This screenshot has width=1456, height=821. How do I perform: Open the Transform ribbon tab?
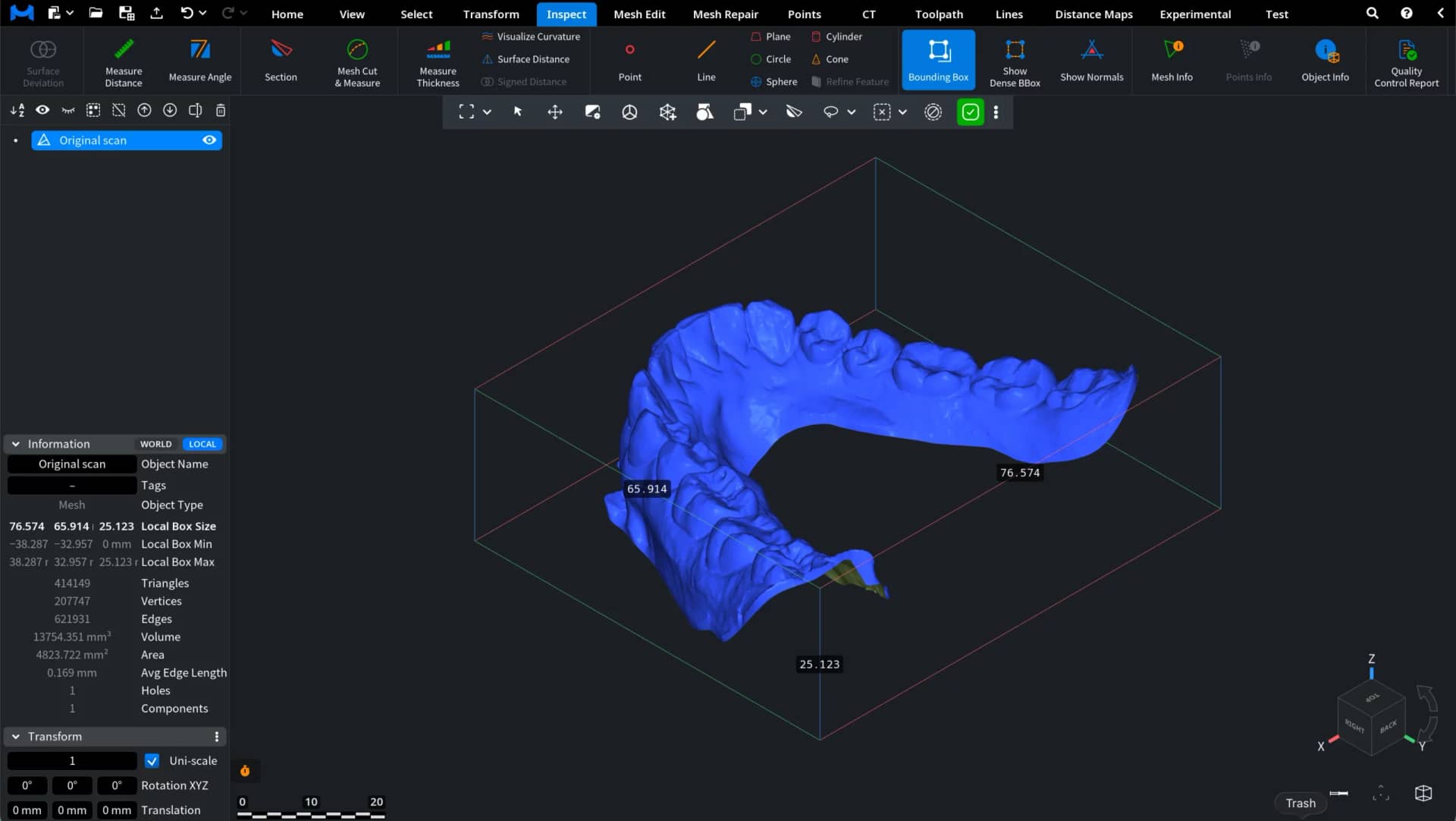pyautogui.click(x=491, y=14)
